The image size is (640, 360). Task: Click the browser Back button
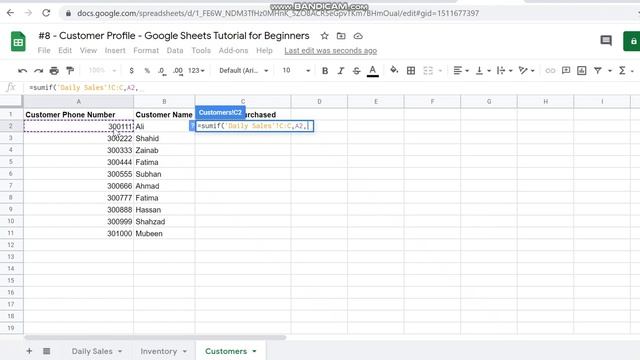coord(10,13)
